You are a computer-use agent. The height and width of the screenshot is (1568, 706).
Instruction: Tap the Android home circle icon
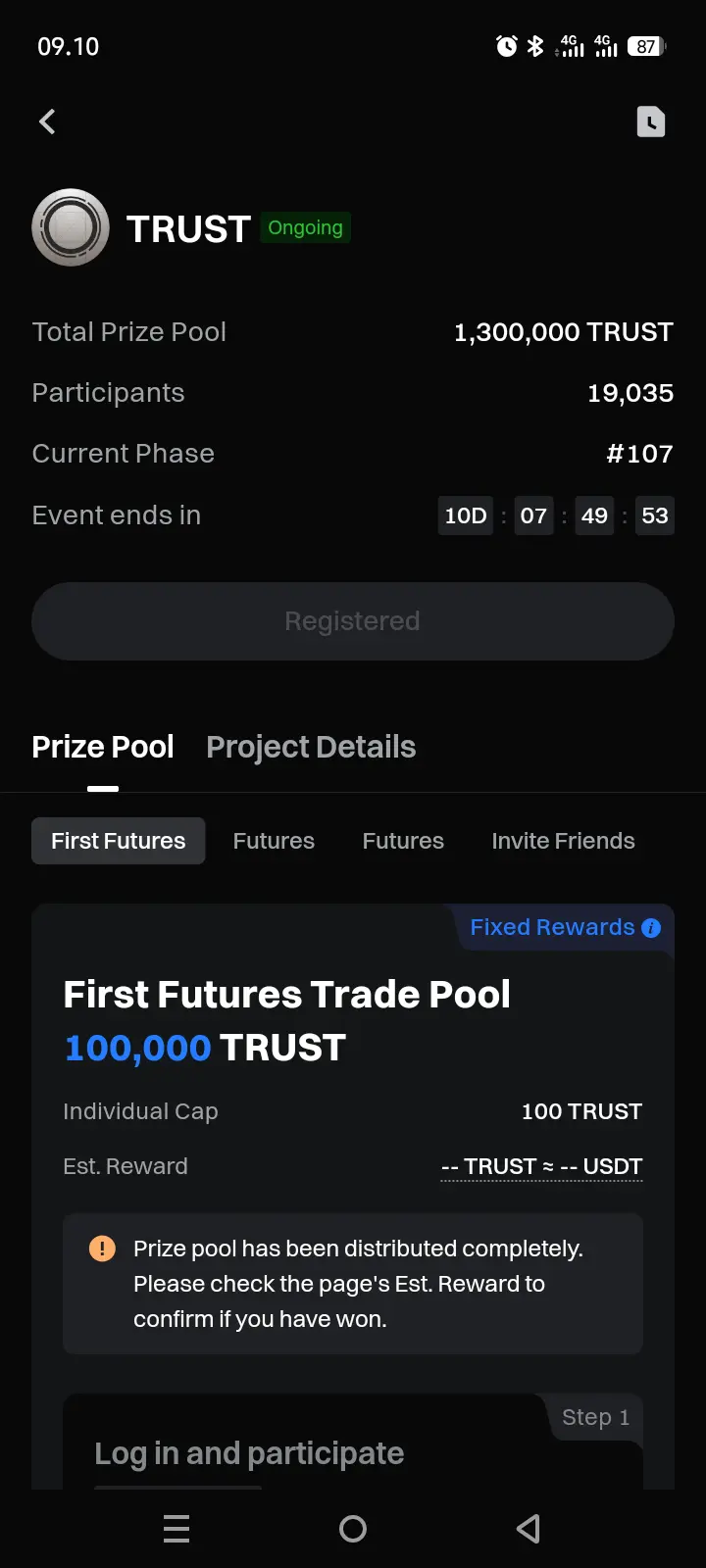[353, 1529]
